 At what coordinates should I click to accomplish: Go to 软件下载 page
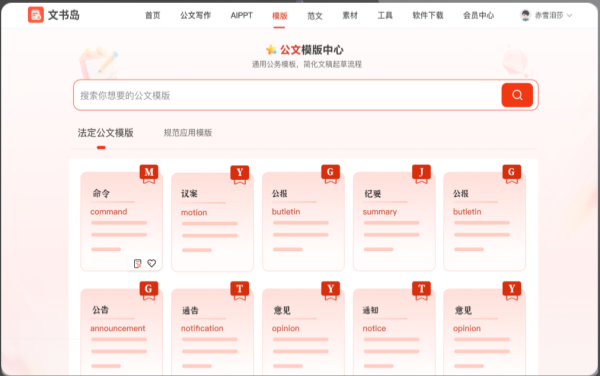[428, 15]
